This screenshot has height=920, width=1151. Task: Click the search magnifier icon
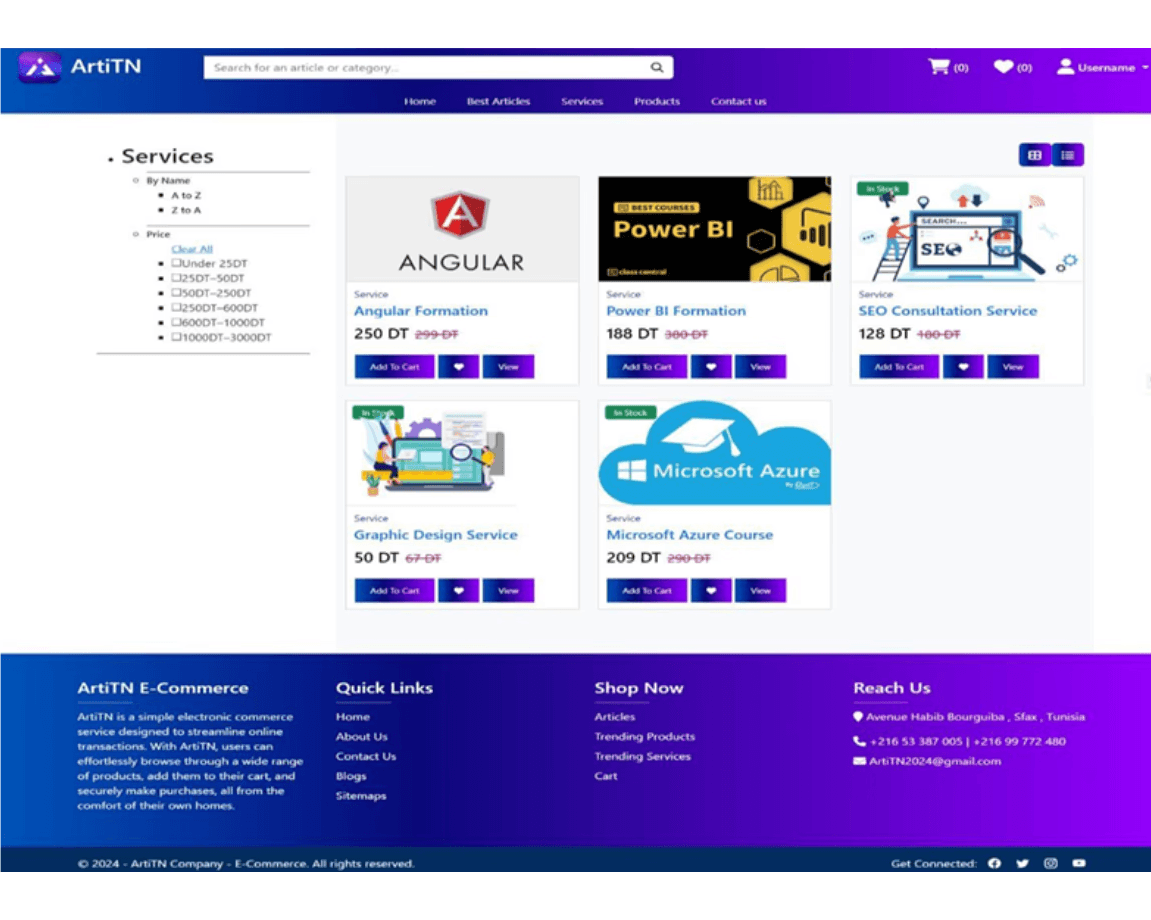pos(657,68)
